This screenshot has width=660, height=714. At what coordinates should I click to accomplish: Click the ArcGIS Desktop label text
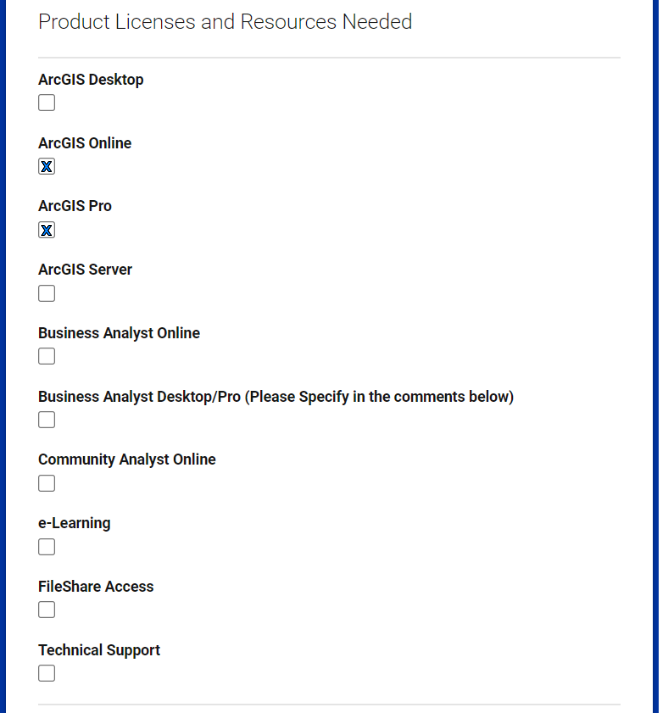[x=91, y=80]
